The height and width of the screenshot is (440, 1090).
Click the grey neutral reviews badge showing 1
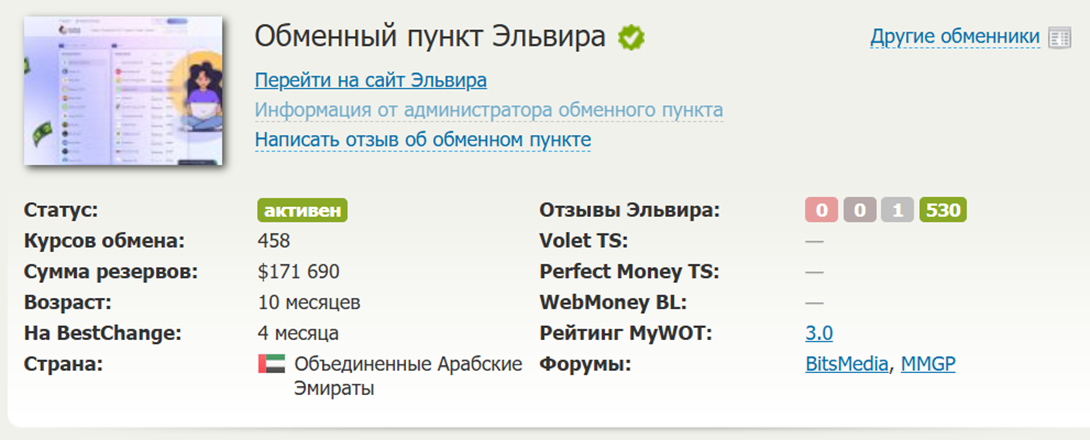pyautogui.click(x=897, y=211)
